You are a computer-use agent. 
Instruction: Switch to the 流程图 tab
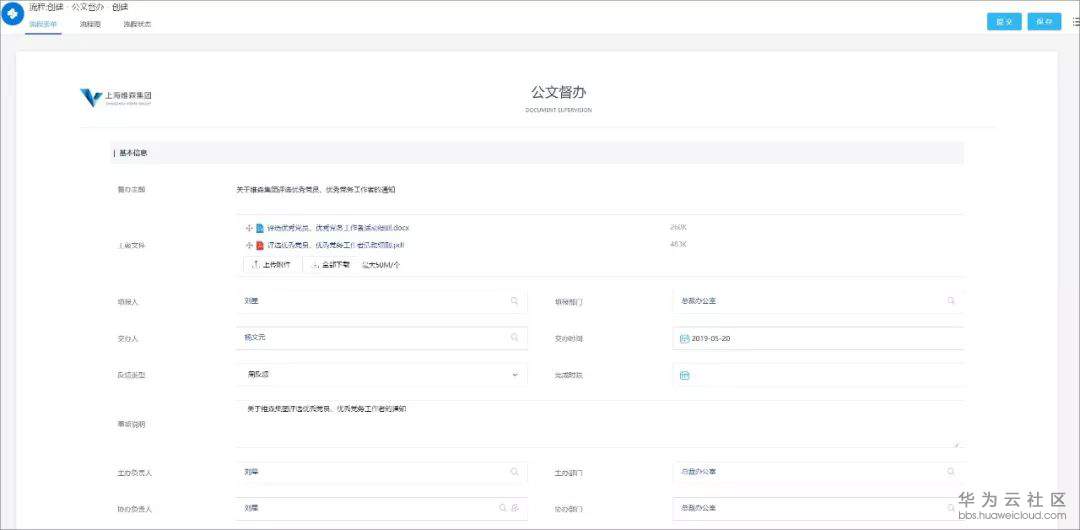click(x=90, y=24)
